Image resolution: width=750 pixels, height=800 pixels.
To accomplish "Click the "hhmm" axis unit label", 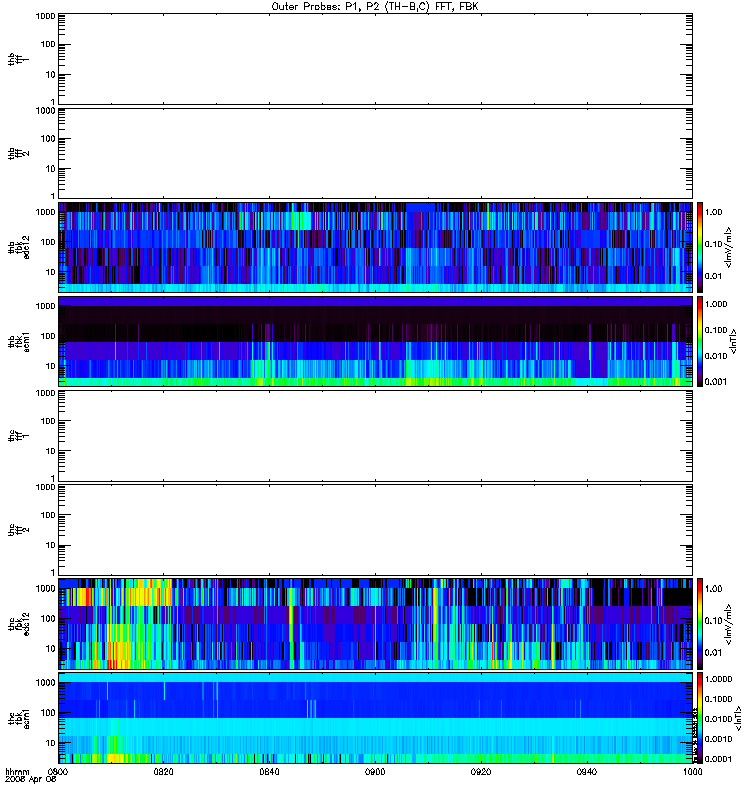I will 17,772.
